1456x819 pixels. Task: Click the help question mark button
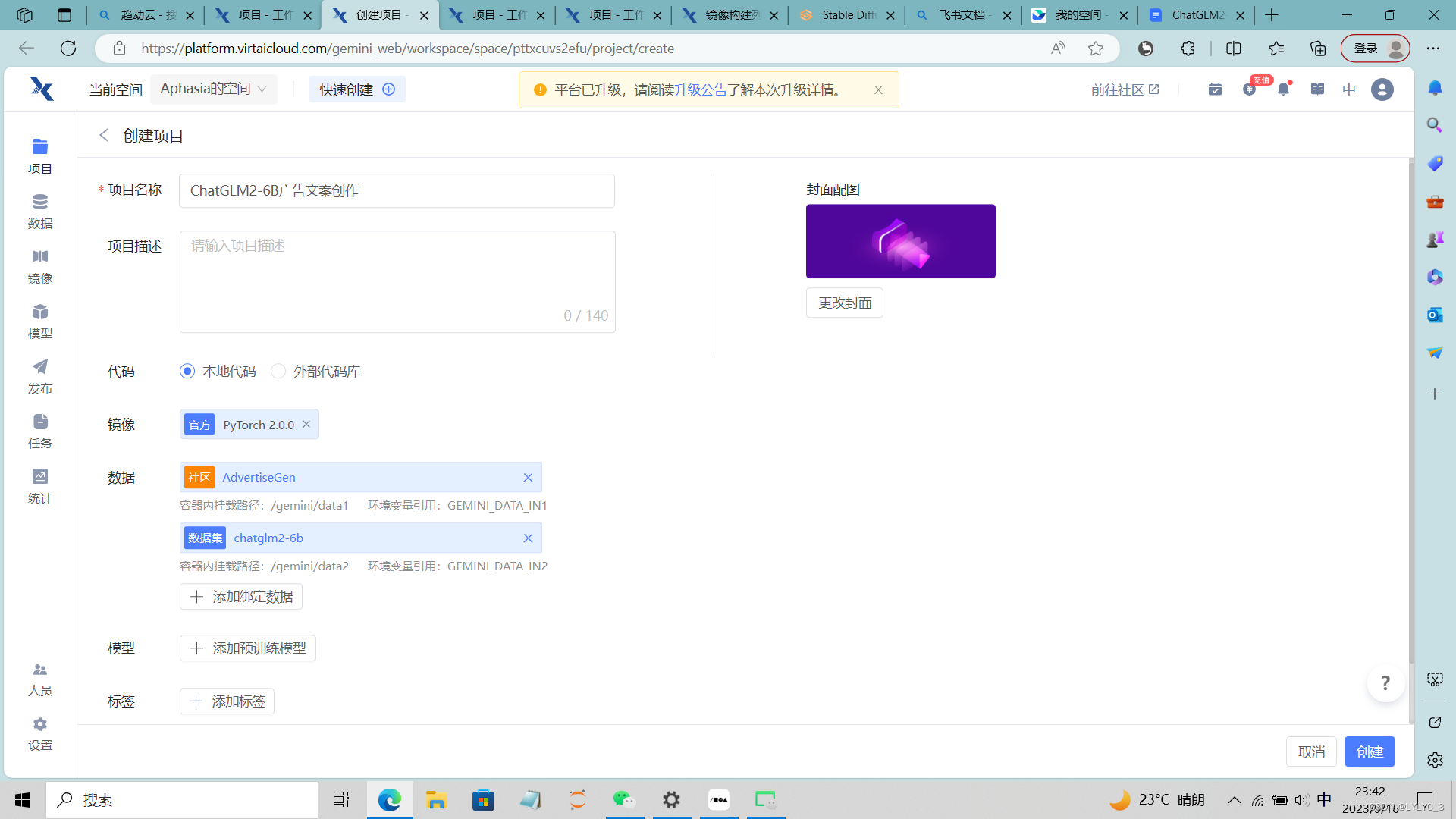click(x=1385, y=683)
